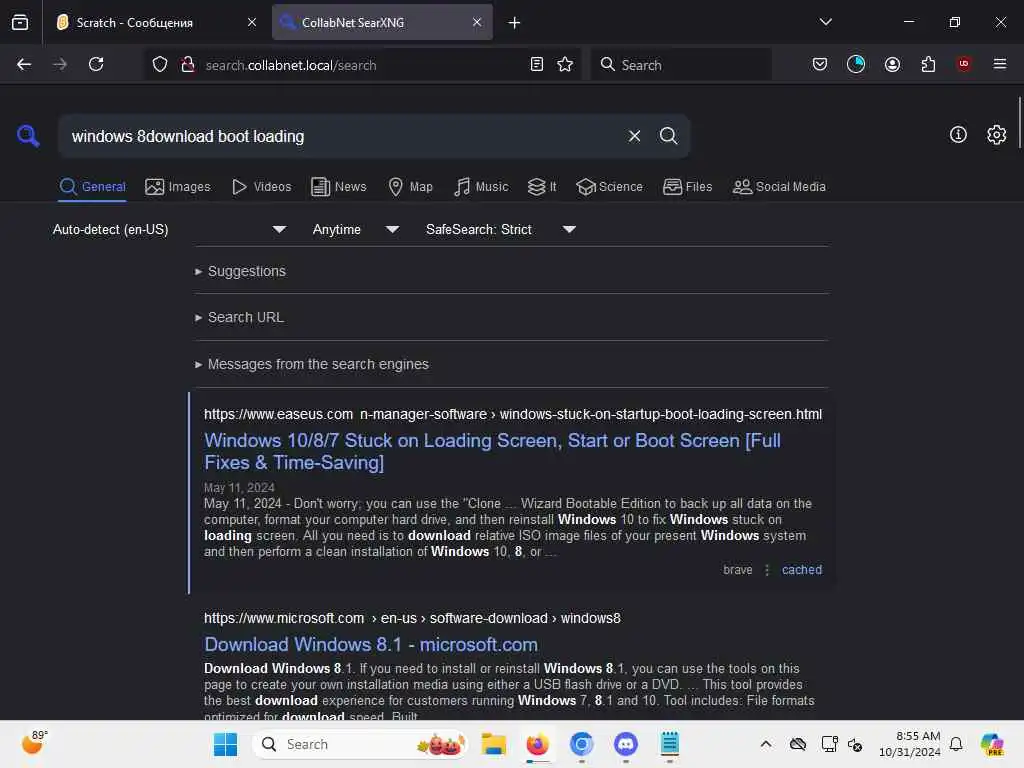Viewport: 1024px width, 768px height.
Task: Click the Firefox toolbar Search box
Action: (x=680, y=64)
